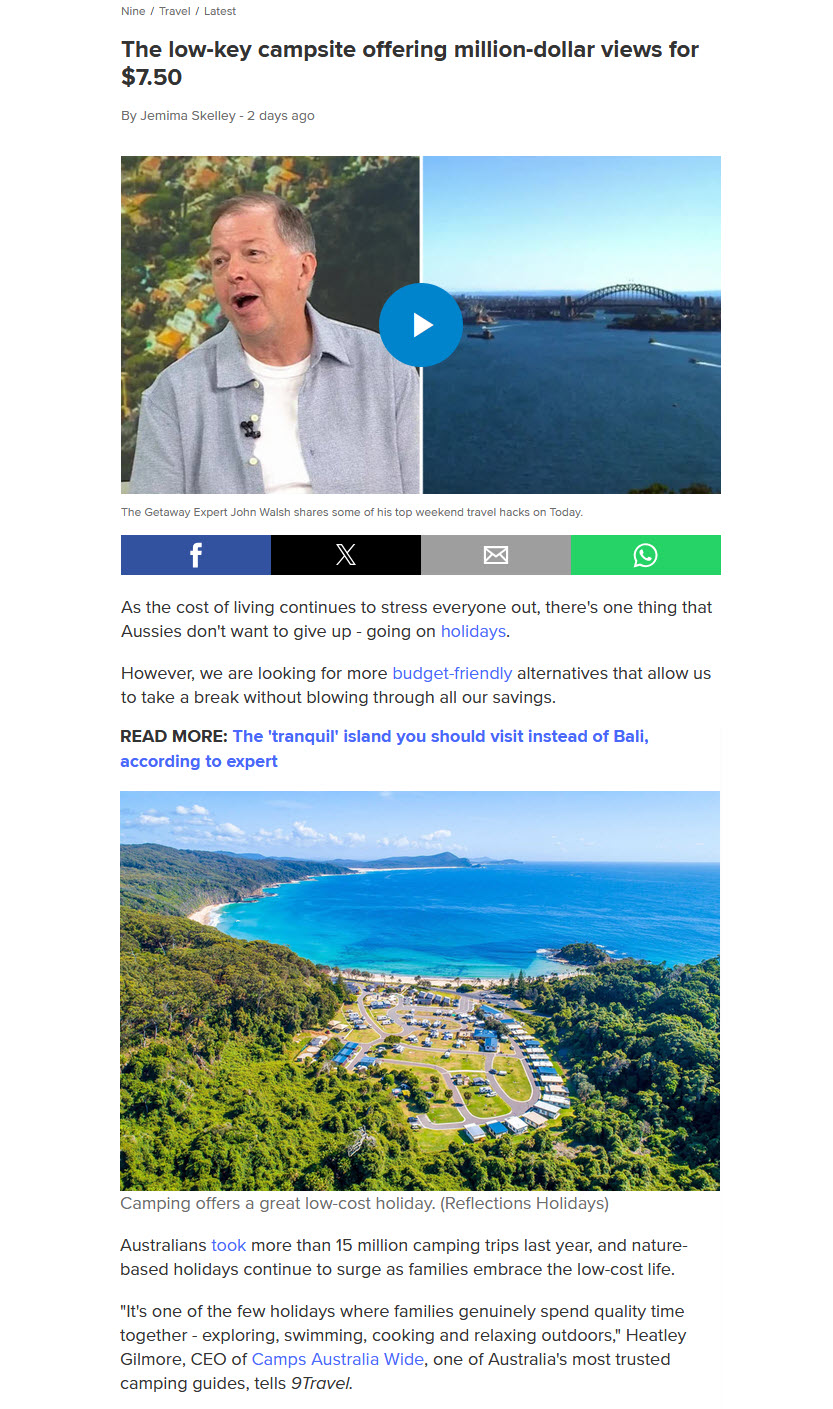Screen dimensions: 833x1409
Task: Open the Nine breadcrumb link
Action: pos(133,11)
